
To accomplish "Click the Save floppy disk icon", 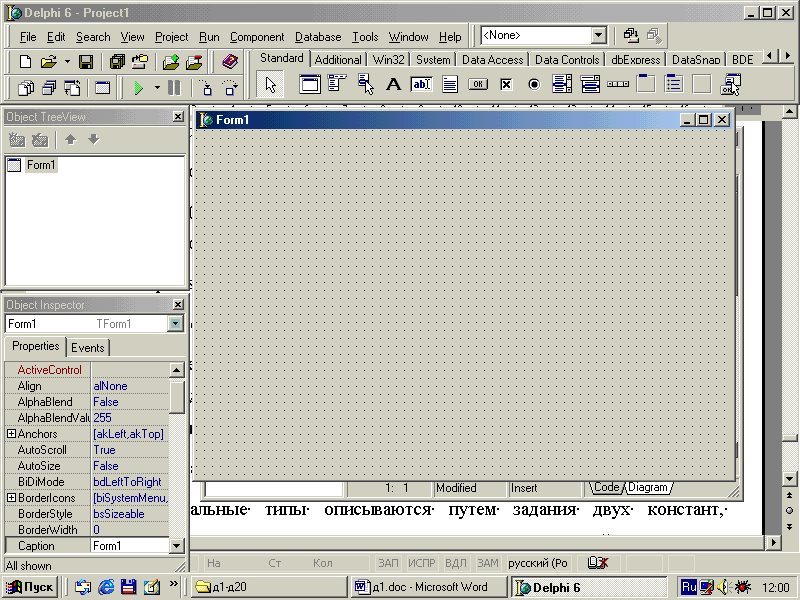I will [86, 62].
